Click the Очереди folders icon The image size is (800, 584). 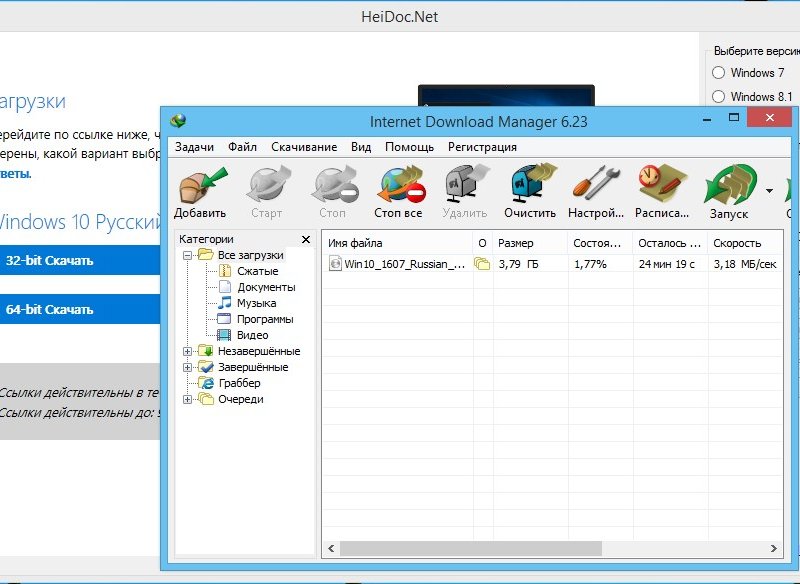[x=206, y=398]
